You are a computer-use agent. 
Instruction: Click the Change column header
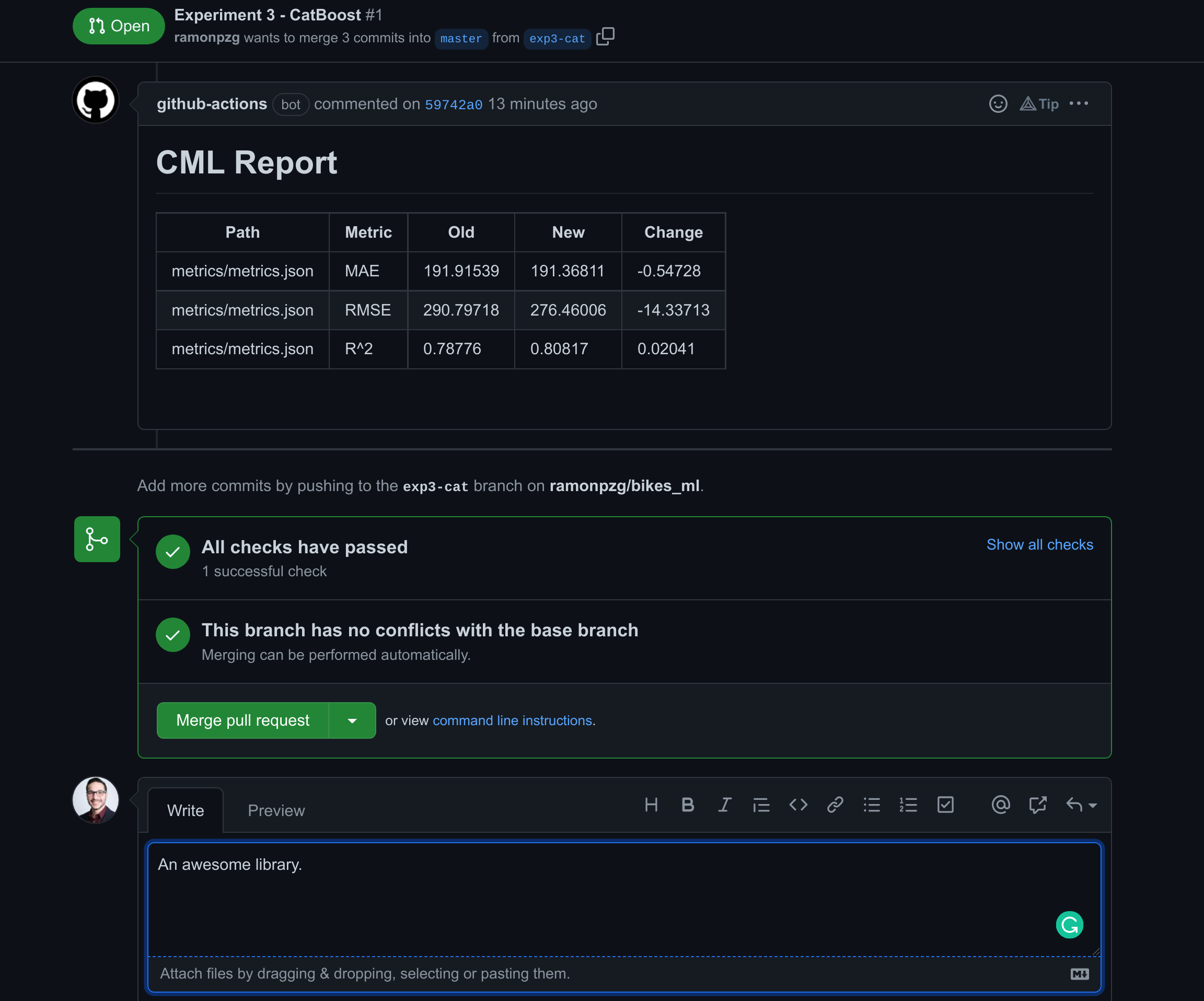[x=673, y=232]
